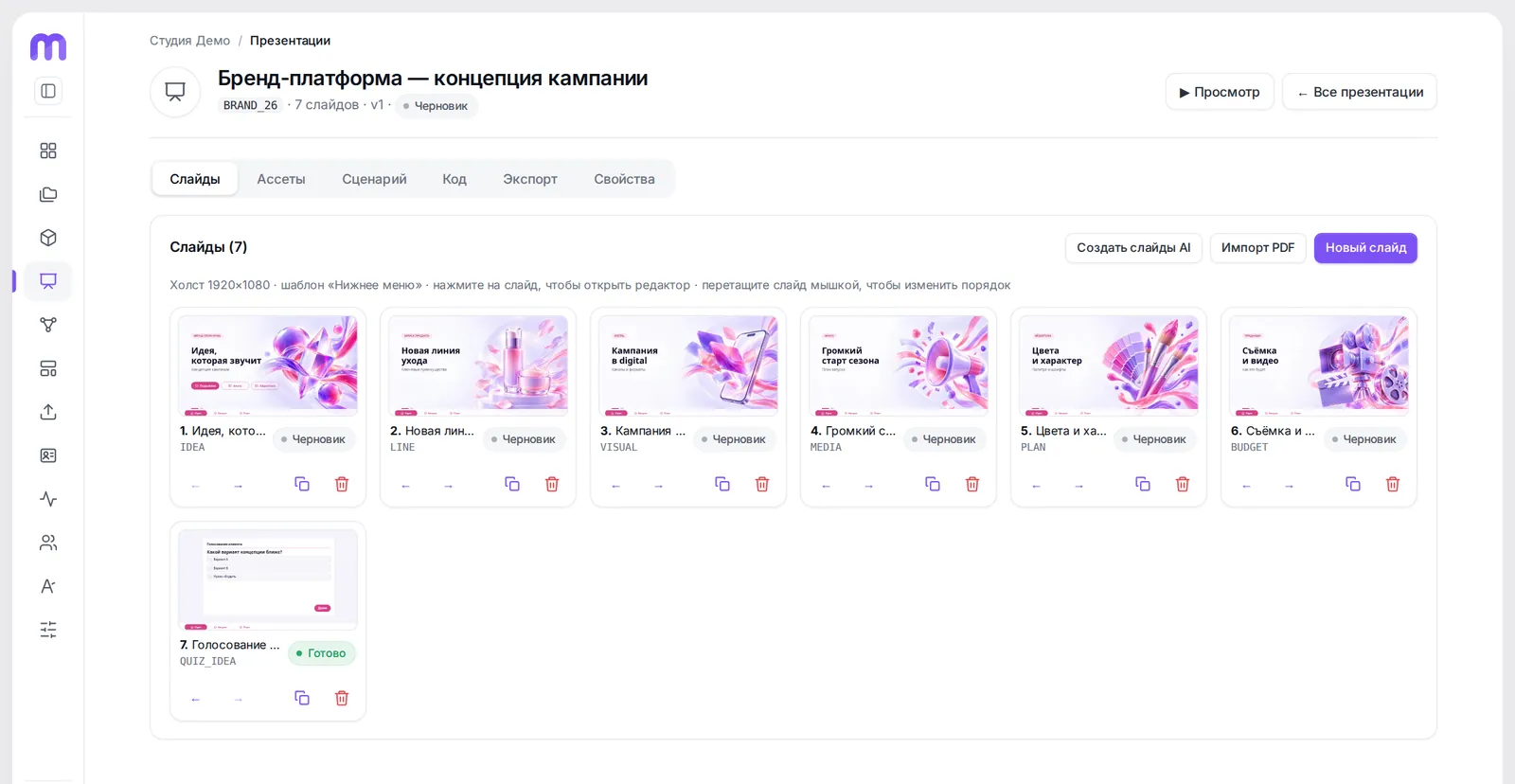
Task: Open the presentations icon in sidebar
Action: [48, 281]
